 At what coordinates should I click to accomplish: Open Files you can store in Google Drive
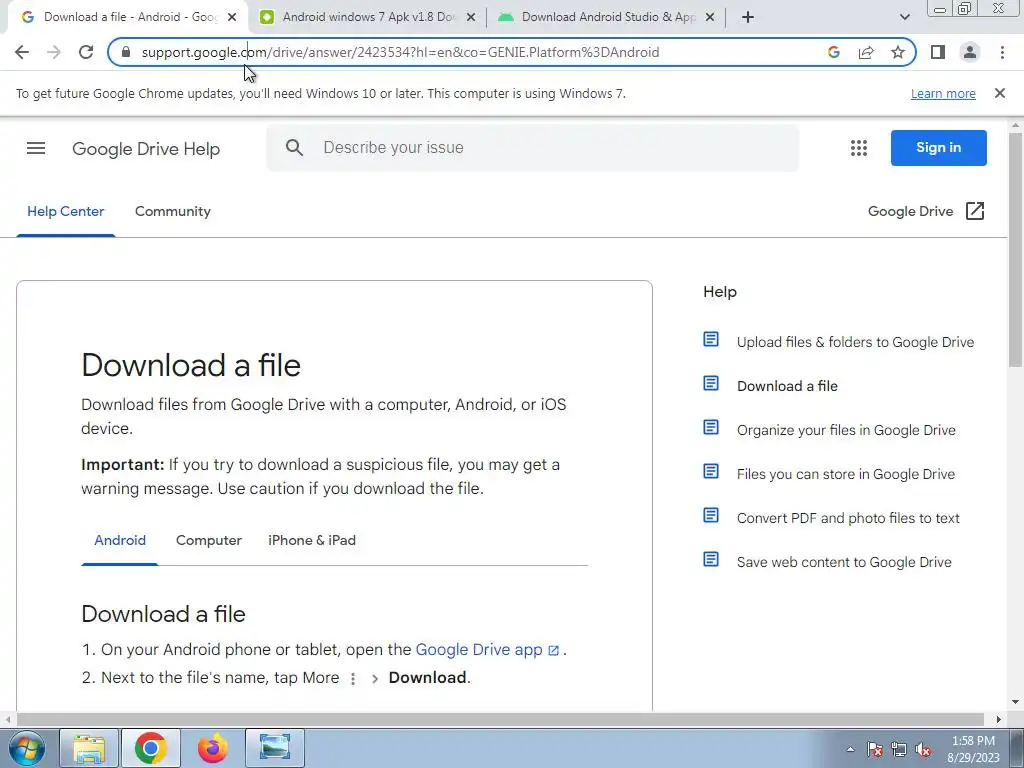coord(846,474)
